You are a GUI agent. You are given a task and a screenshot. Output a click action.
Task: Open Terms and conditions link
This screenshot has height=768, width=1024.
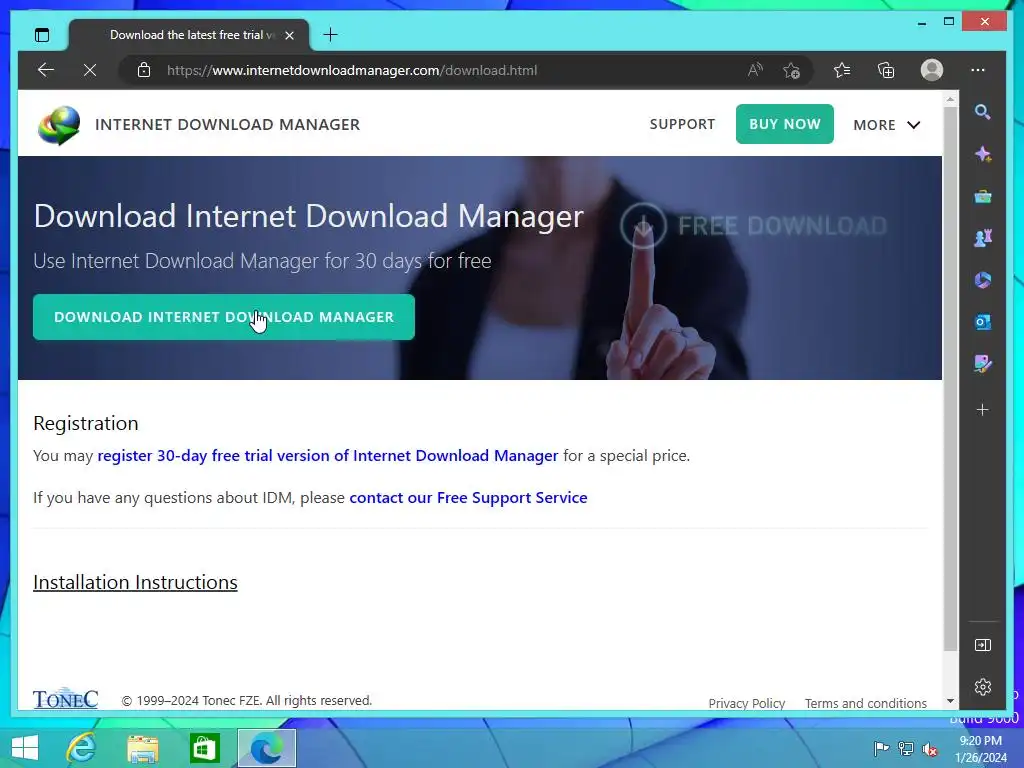[865, 703]
